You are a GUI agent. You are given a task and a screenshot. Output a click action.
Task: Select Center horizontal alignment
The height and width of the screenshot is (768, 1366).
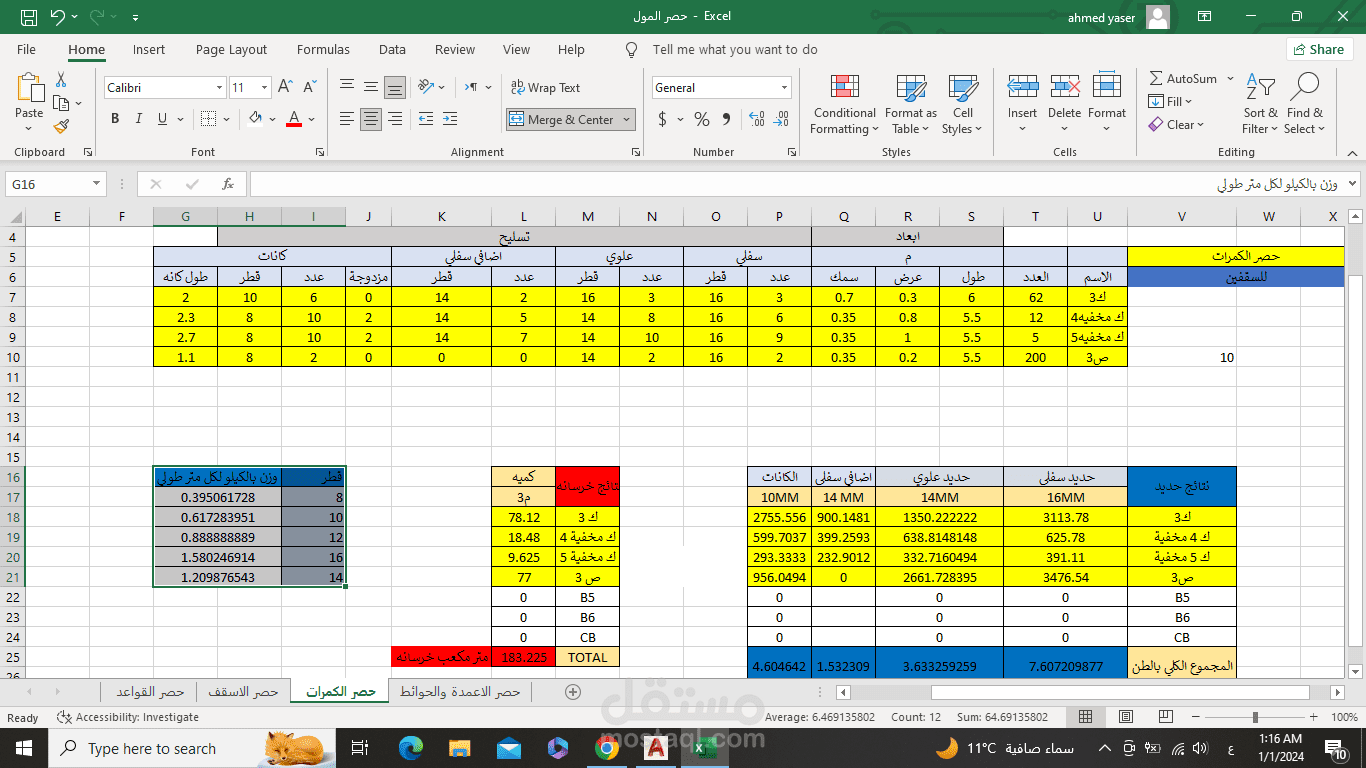[x=371, y=119]
